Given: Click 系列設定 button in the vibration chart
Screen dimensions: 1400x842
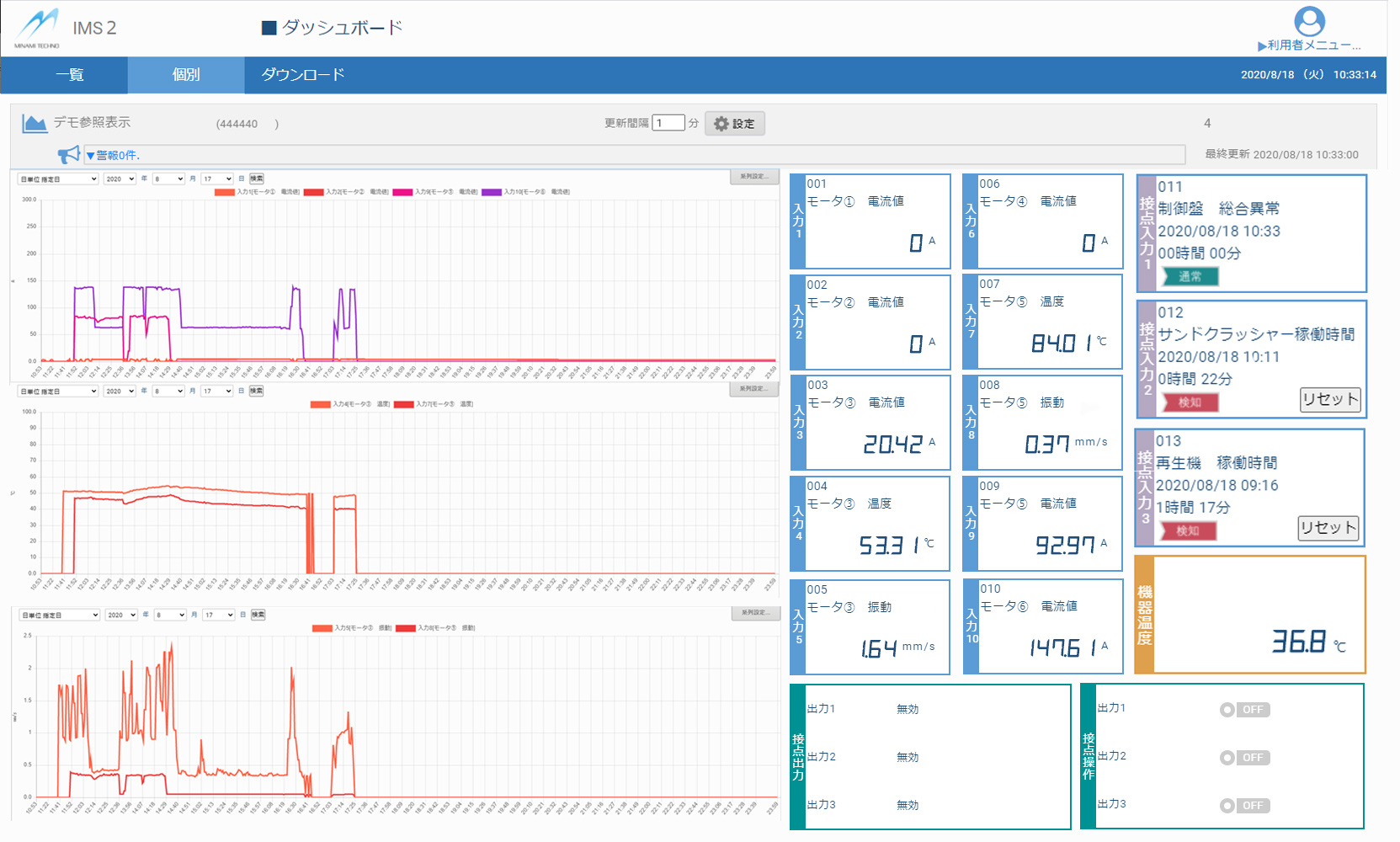Looking at the screenshot, I should pyautogui.click(x=755, y=613).
